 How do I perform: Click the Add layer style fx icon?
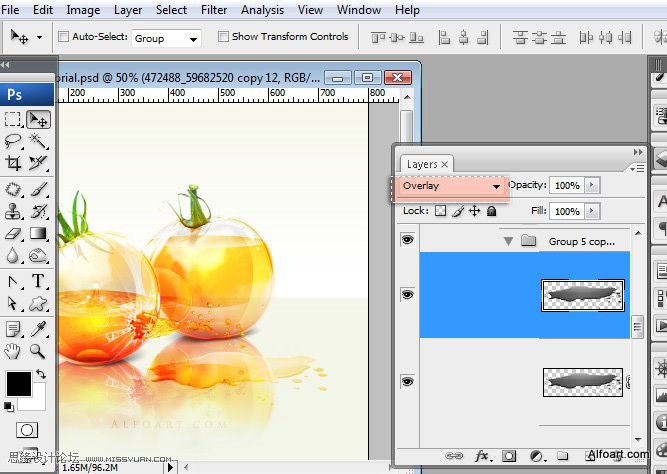coord(482,456)
